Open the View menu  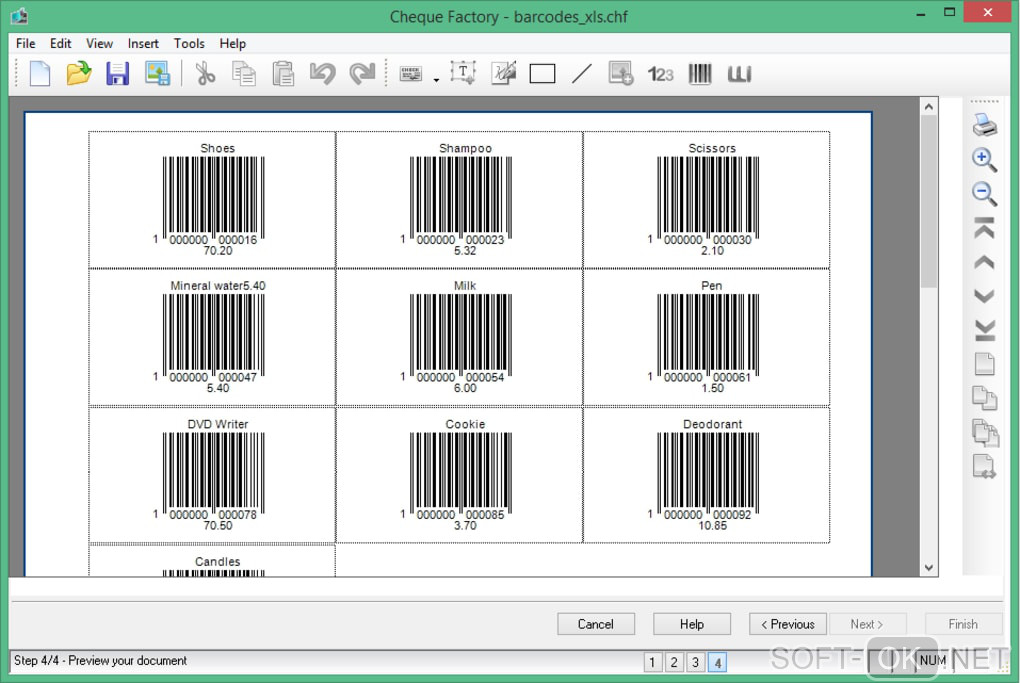click(x=100, y=44)
